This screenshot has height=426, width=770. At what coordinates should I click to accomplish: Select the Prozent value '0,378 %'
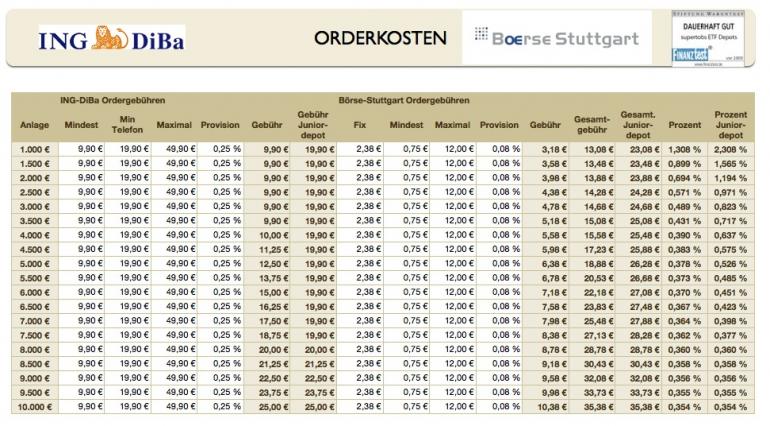685,264
